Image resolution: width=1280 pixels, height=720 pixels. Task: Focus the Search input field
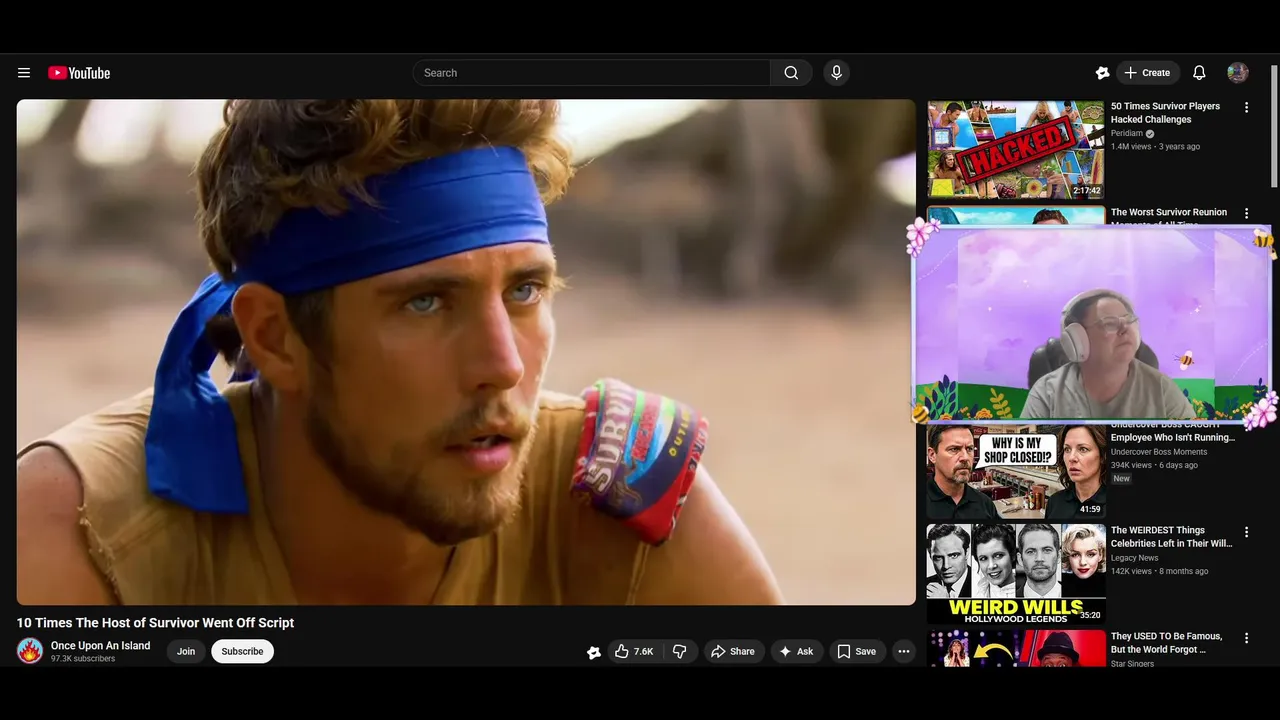click(x=591, y=73)
